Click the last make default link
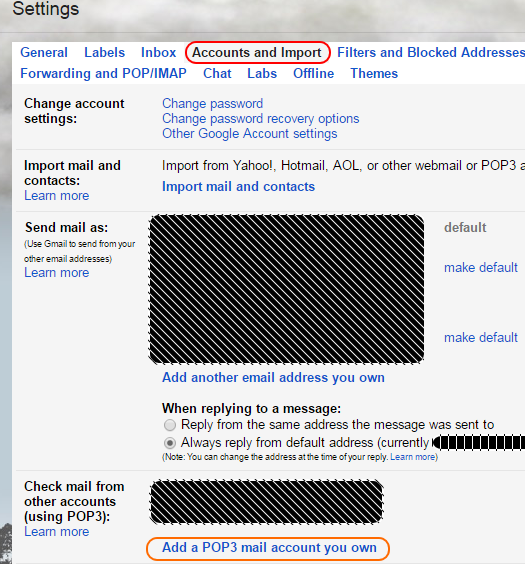Image resolution: width=525 pixels, height=564 pixels. [481, 338]
